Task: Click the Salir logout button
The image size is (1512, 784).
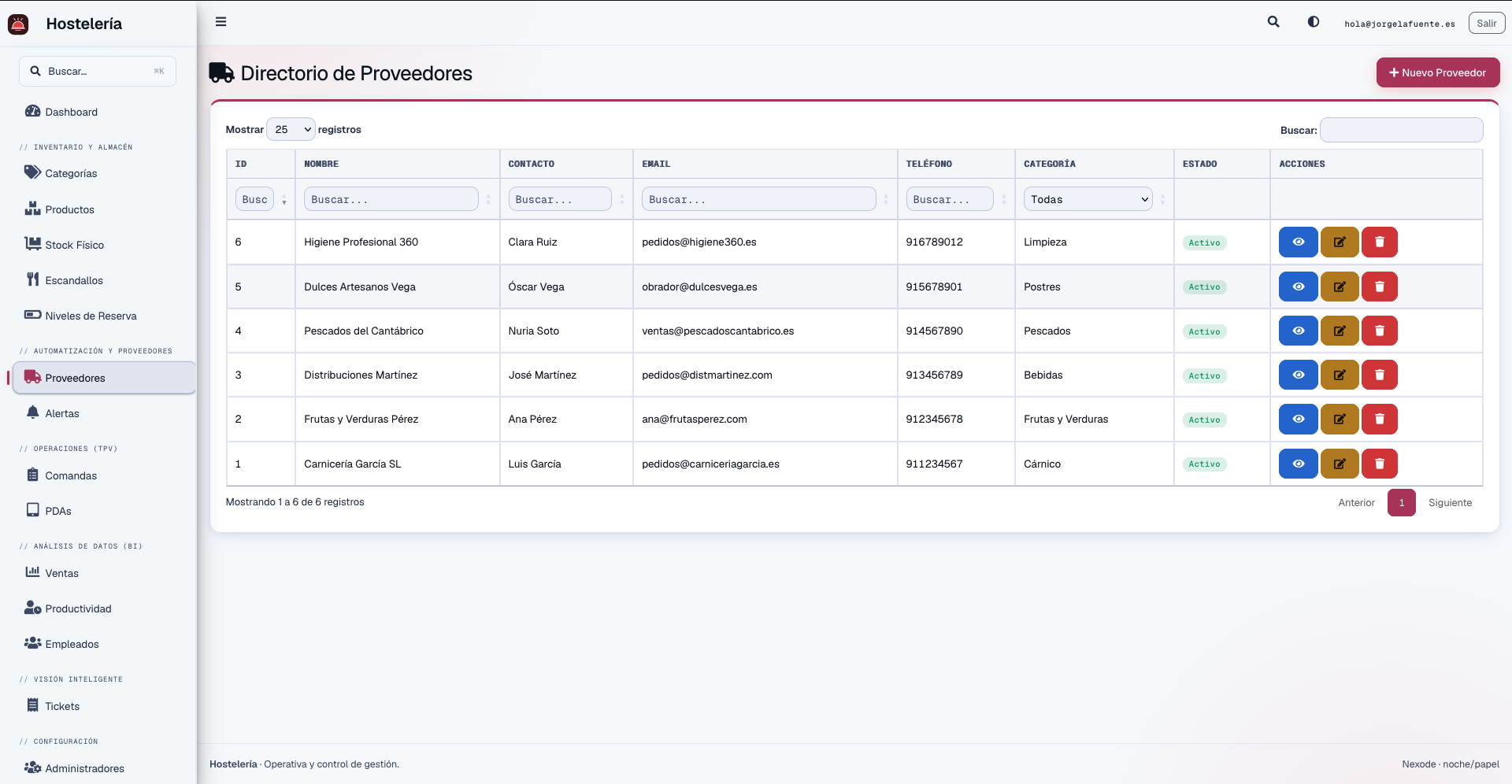Action: [1487, 23]
